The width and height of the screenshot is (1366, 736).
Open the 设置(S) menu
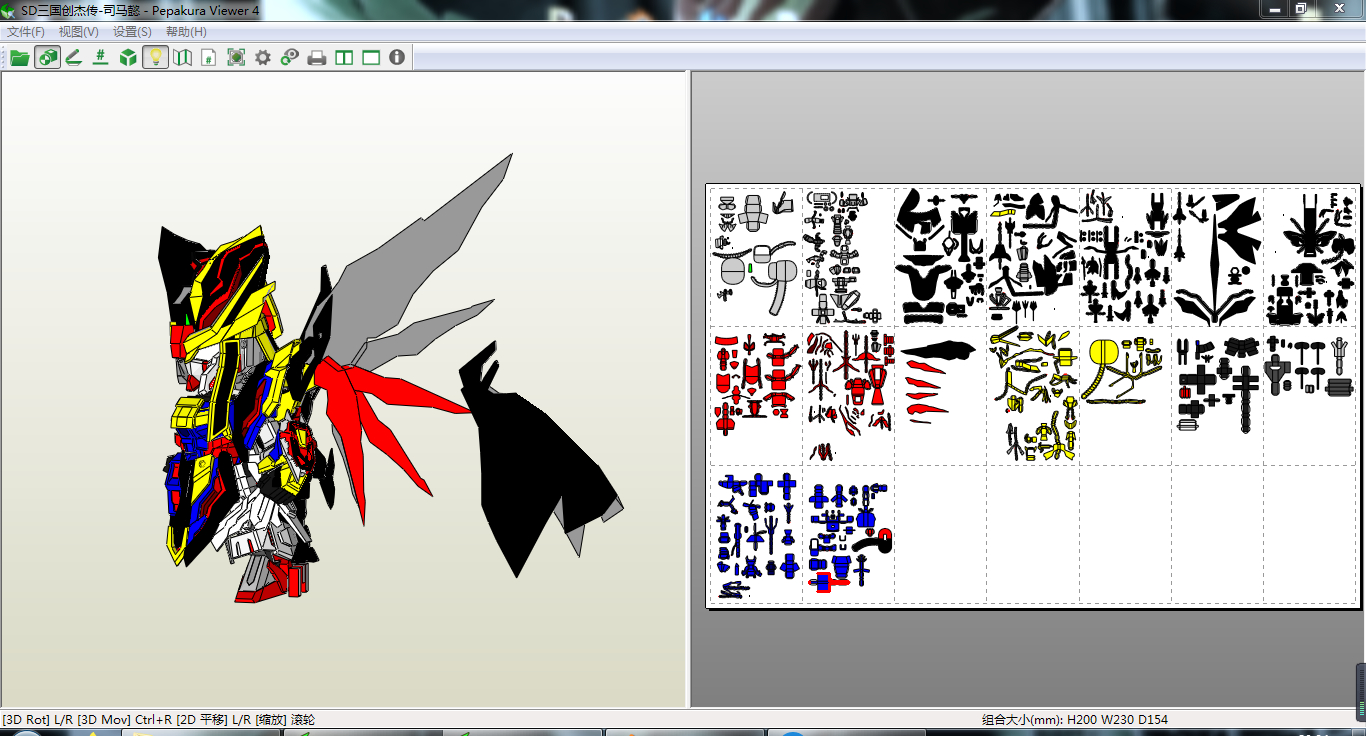pos(133,32)
